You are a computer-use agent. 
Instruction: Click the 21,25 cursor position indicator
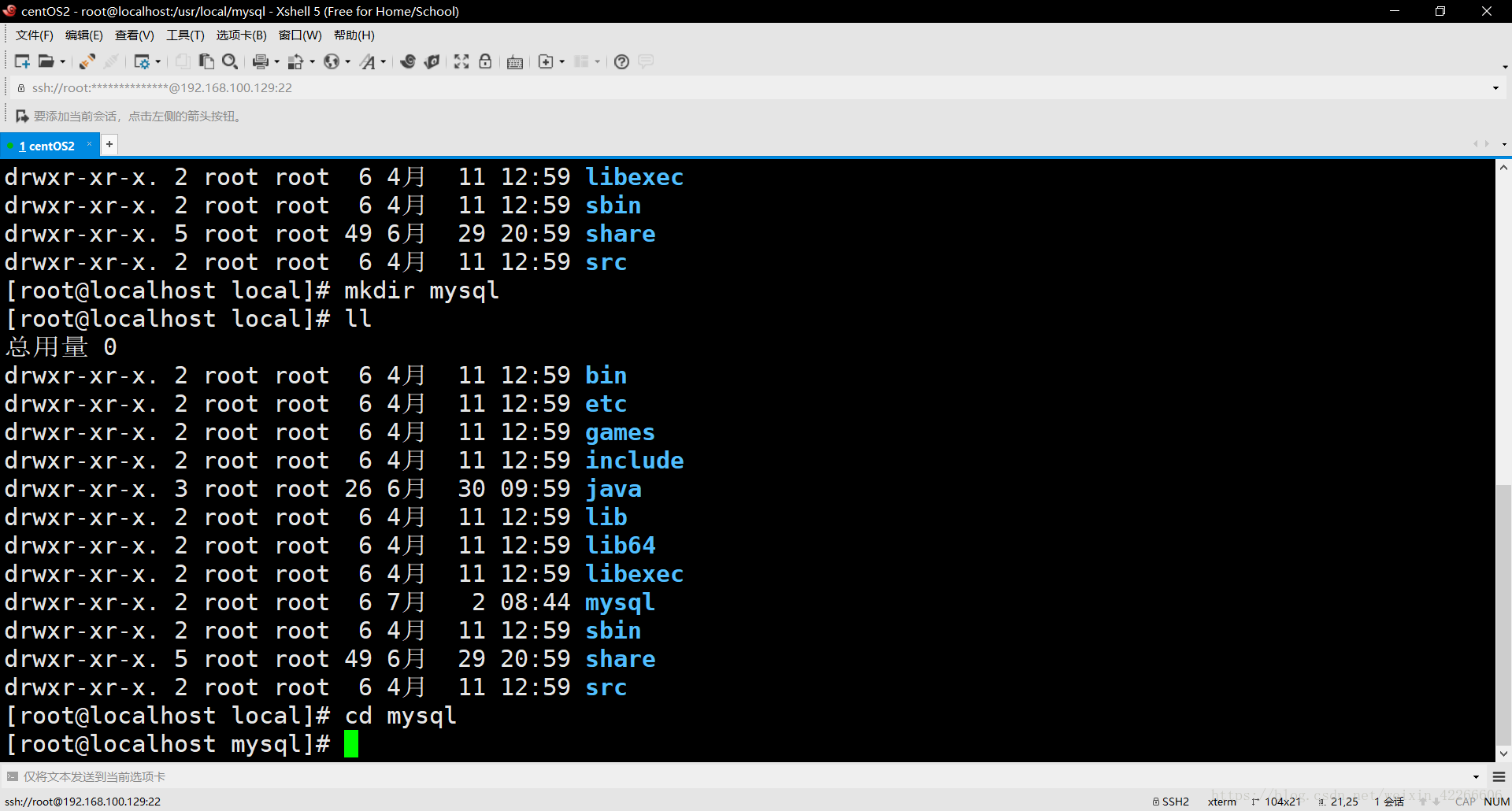[1339, 802]
